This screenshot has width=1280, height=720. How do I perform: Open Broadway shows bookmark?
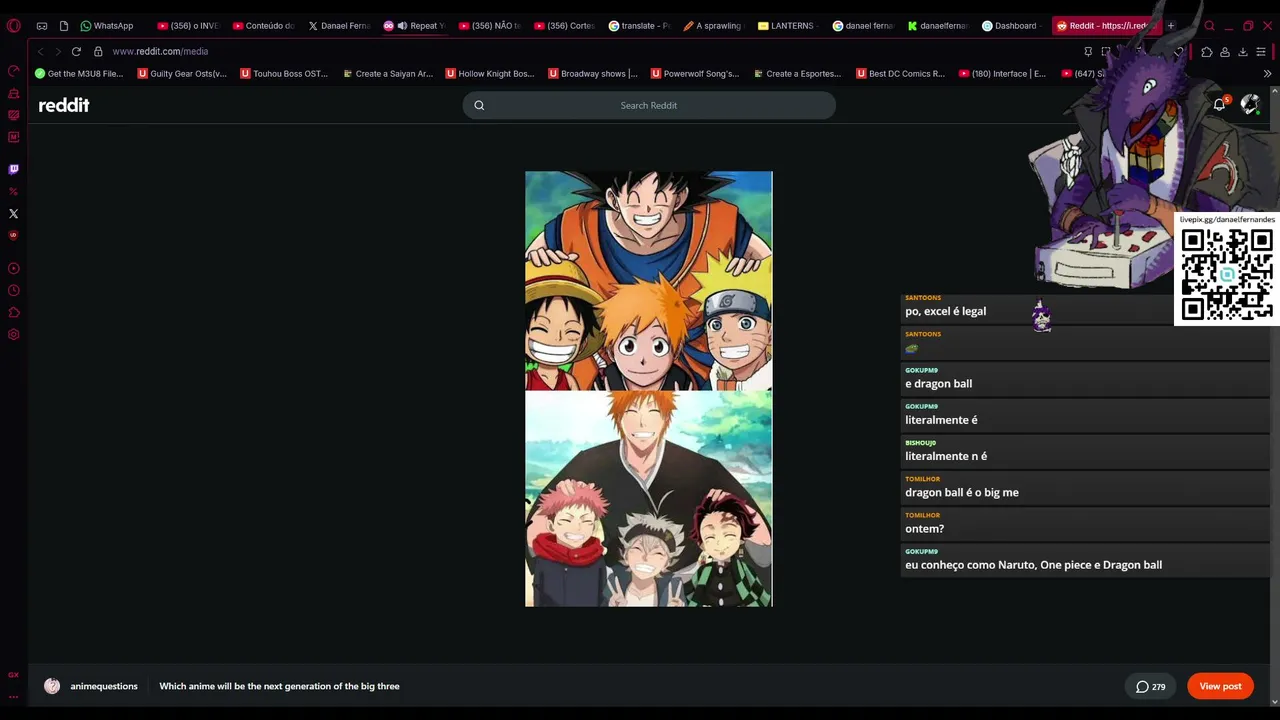[x=593, y=73]
